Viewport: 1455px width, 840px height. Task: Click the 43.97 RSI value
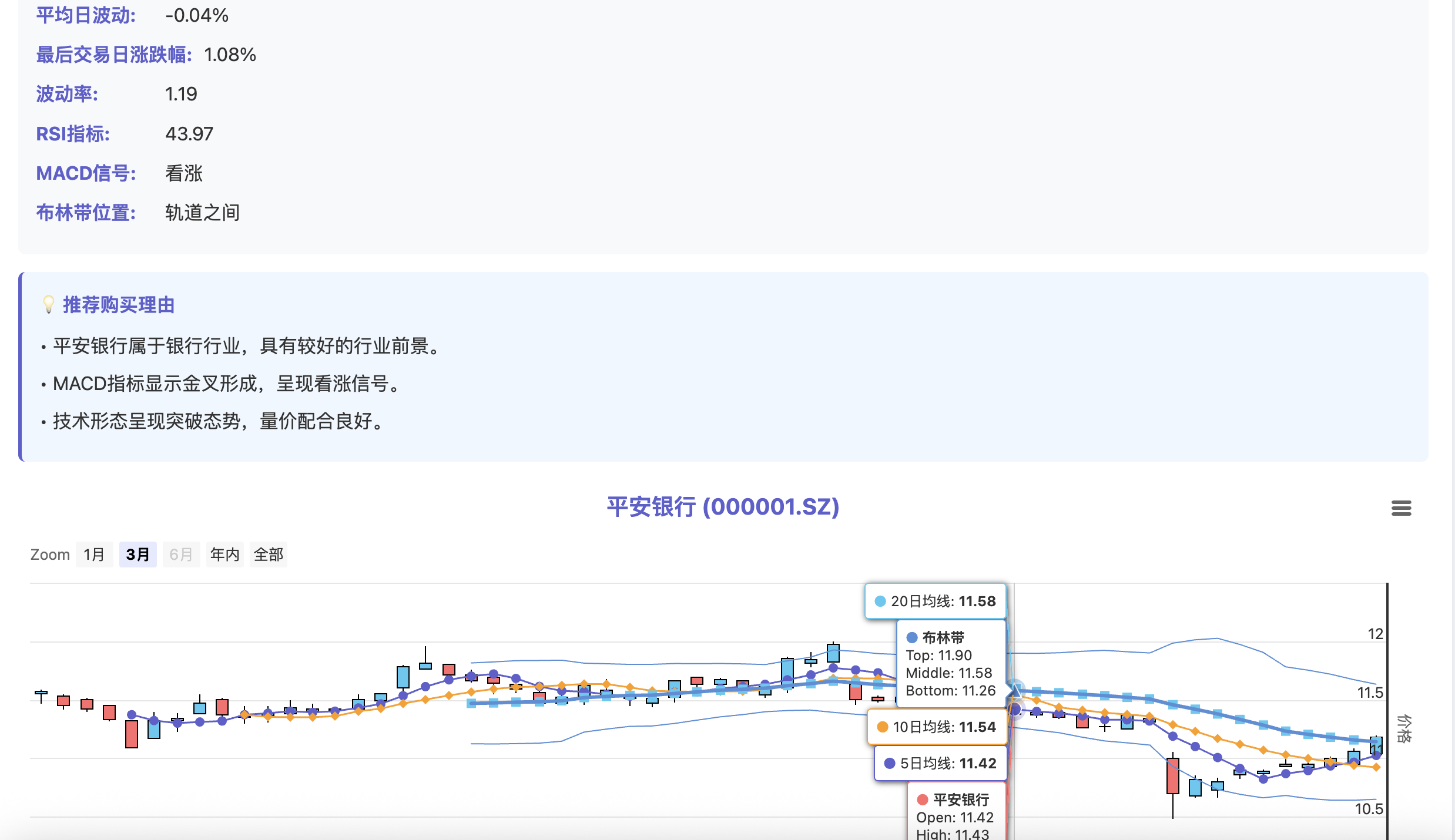click(189, 134)
